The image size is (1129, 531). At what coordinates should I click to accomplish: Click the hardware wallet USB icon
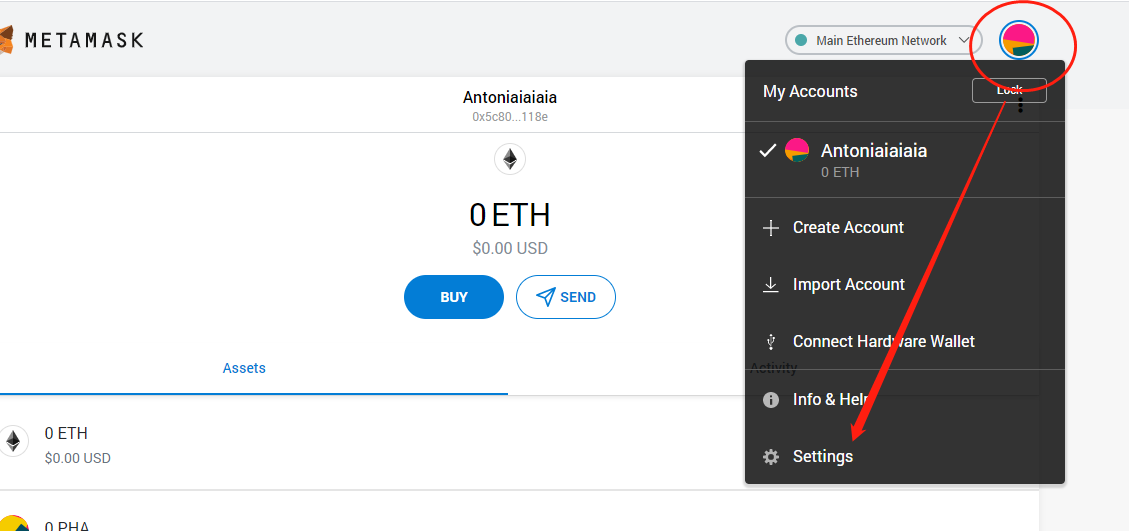pos(770,342)
